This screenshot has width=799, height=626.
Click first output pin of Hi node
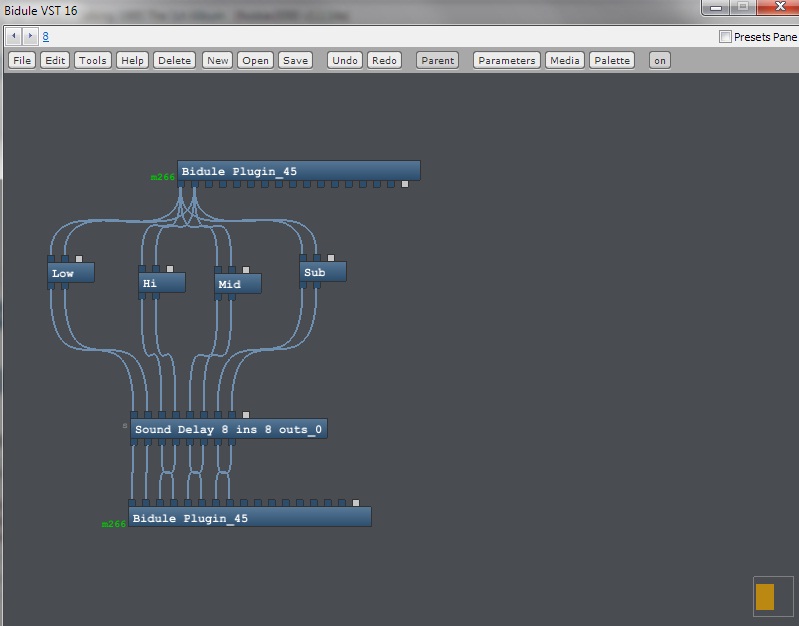click(x=142, y=296)
